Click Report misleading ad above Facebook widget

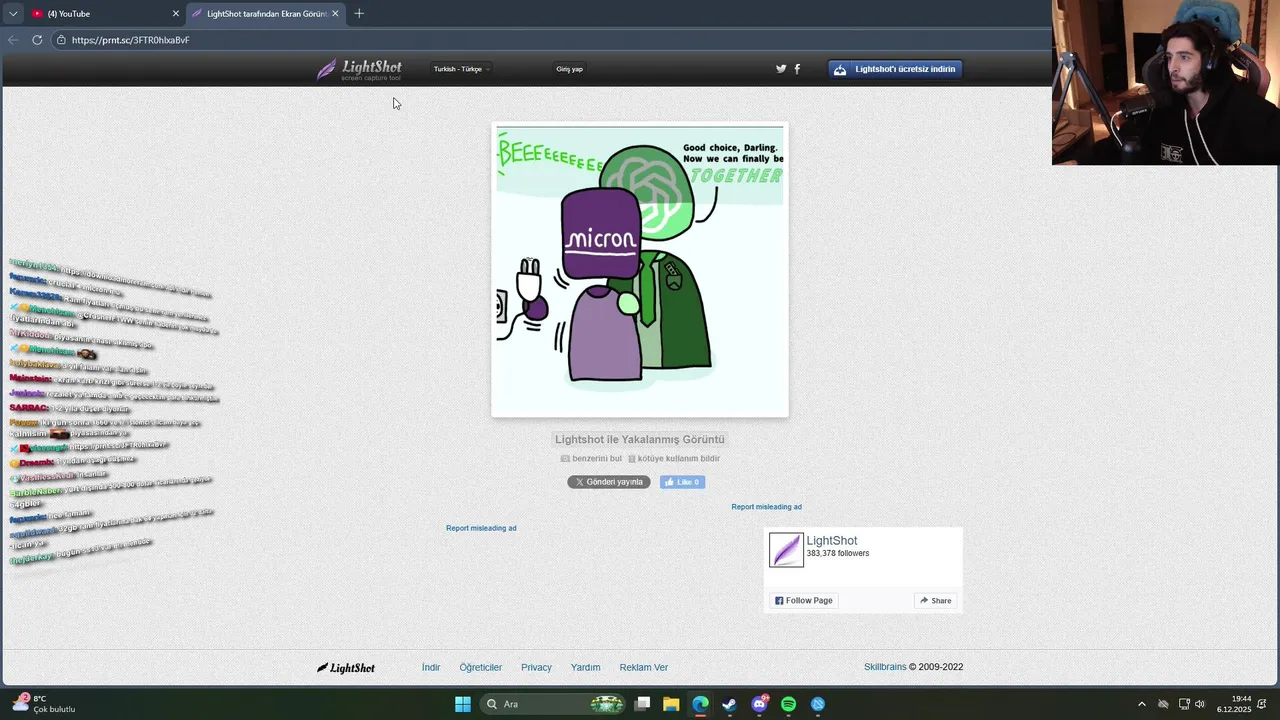point(766,507)
